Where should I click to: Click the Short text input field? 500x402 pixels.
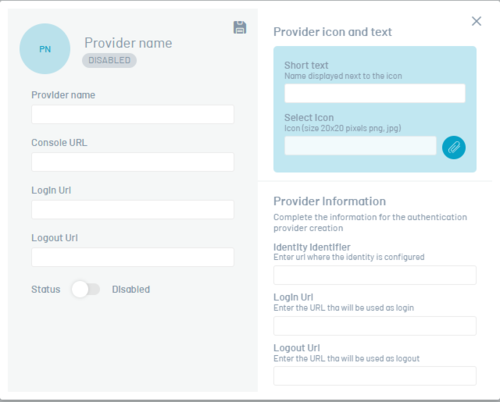375,93
